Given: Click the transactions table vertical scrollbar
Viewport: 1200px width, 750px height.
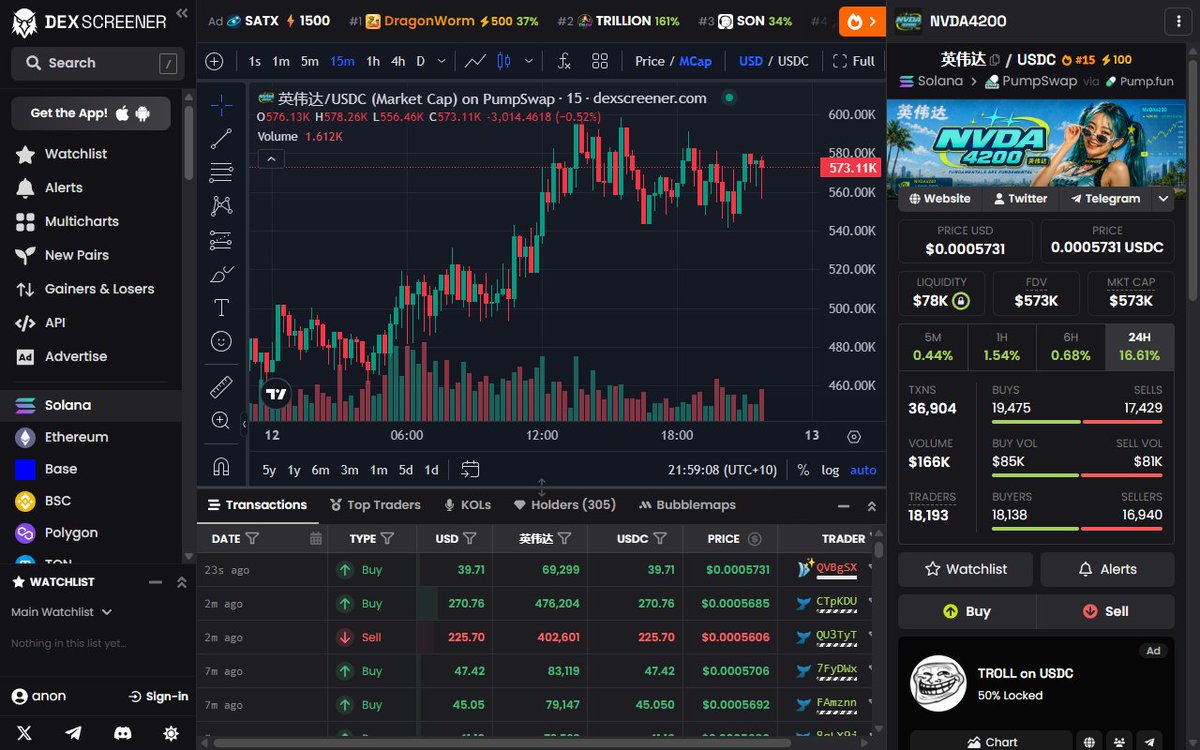Looking at the screenshot, I should tap(879, 548).
